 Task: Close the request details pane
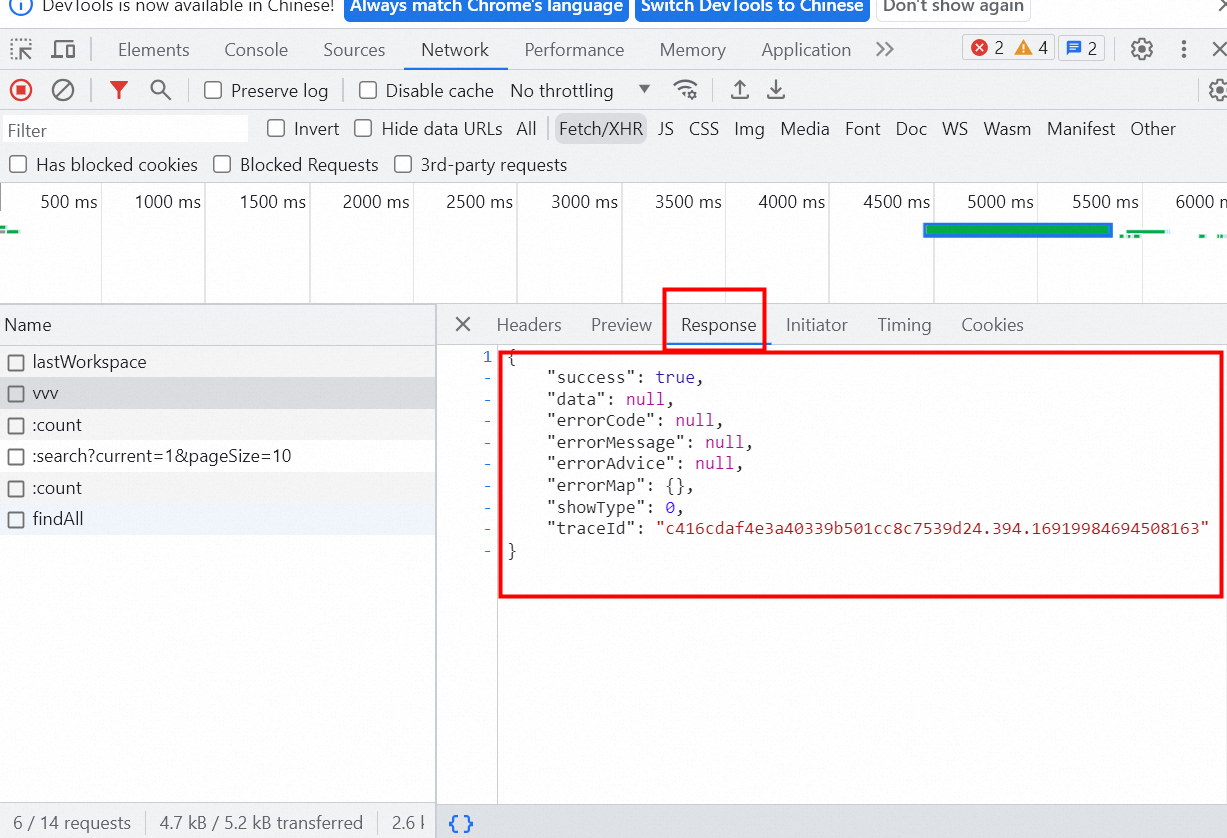[462, 324]
